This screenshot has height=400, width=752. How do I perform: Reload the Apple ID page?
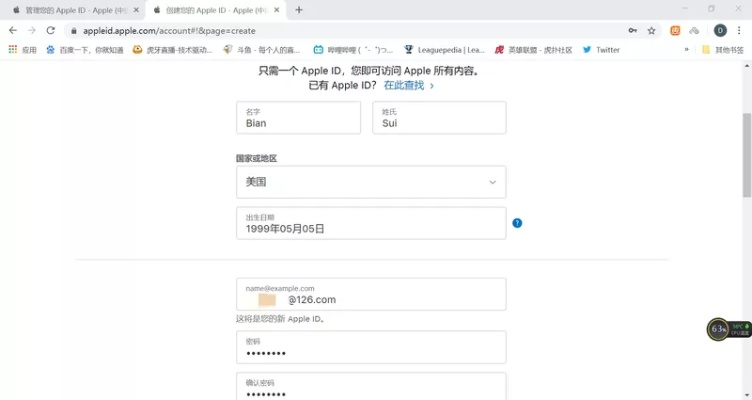click(x=50, y=30)
